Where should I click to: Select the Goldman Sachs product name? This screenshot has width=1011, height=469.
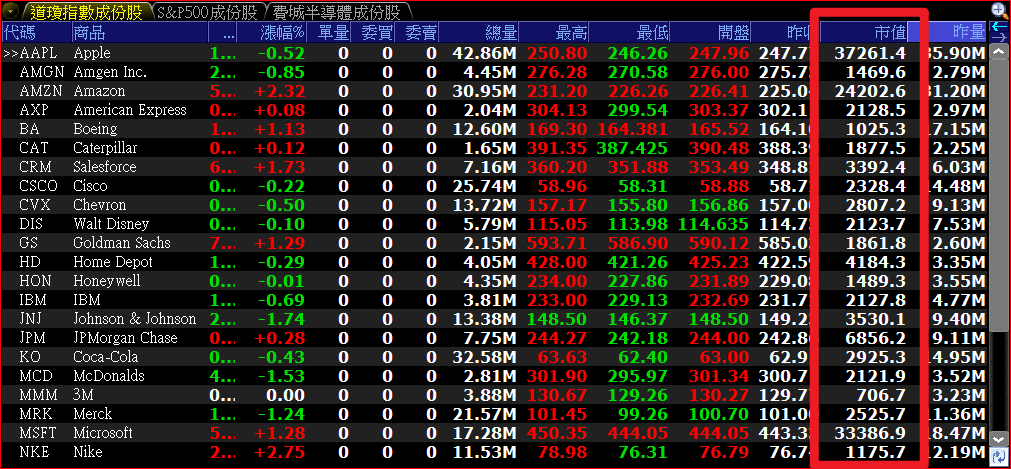pos(122,243)
